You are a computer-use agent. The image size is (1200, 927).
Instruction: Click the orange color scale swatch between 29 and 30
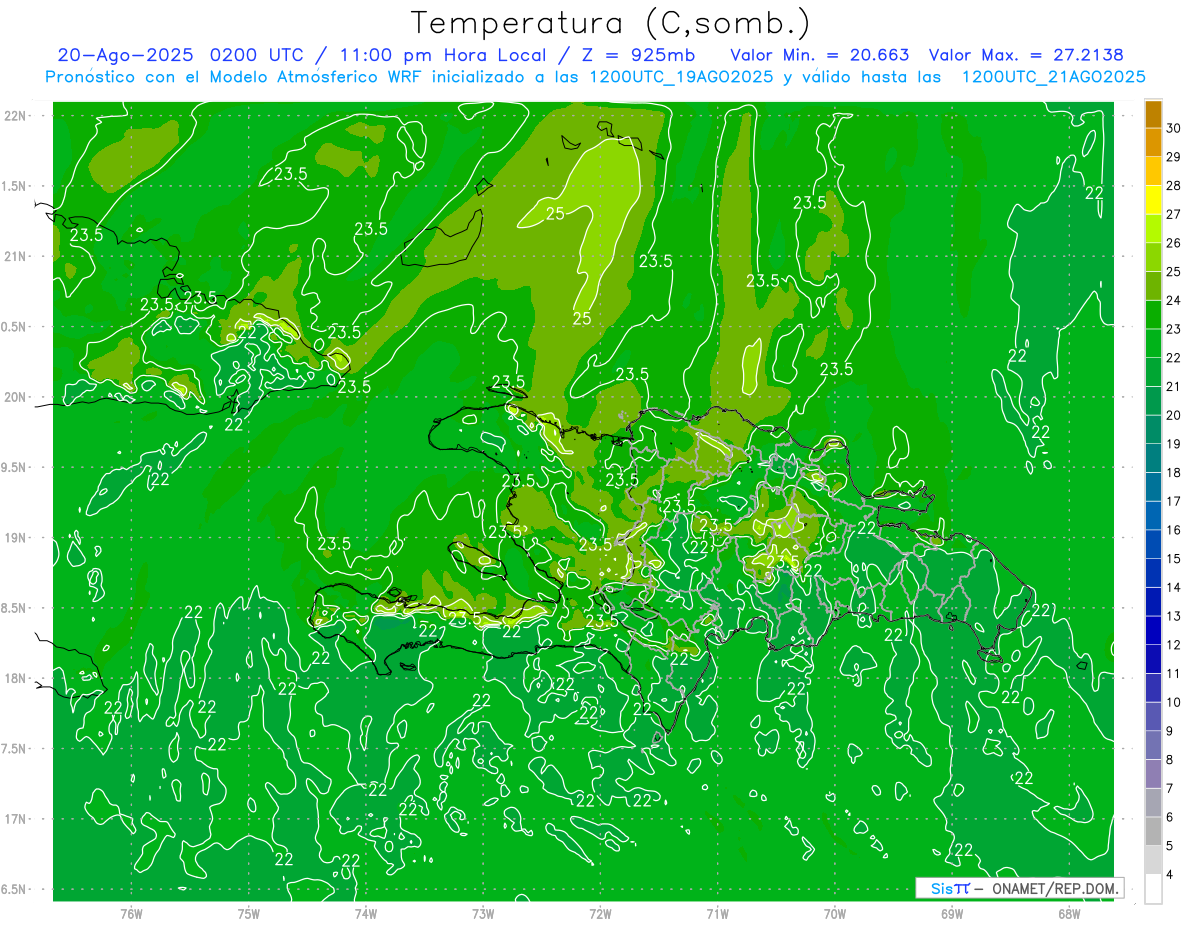point(1153,143)
